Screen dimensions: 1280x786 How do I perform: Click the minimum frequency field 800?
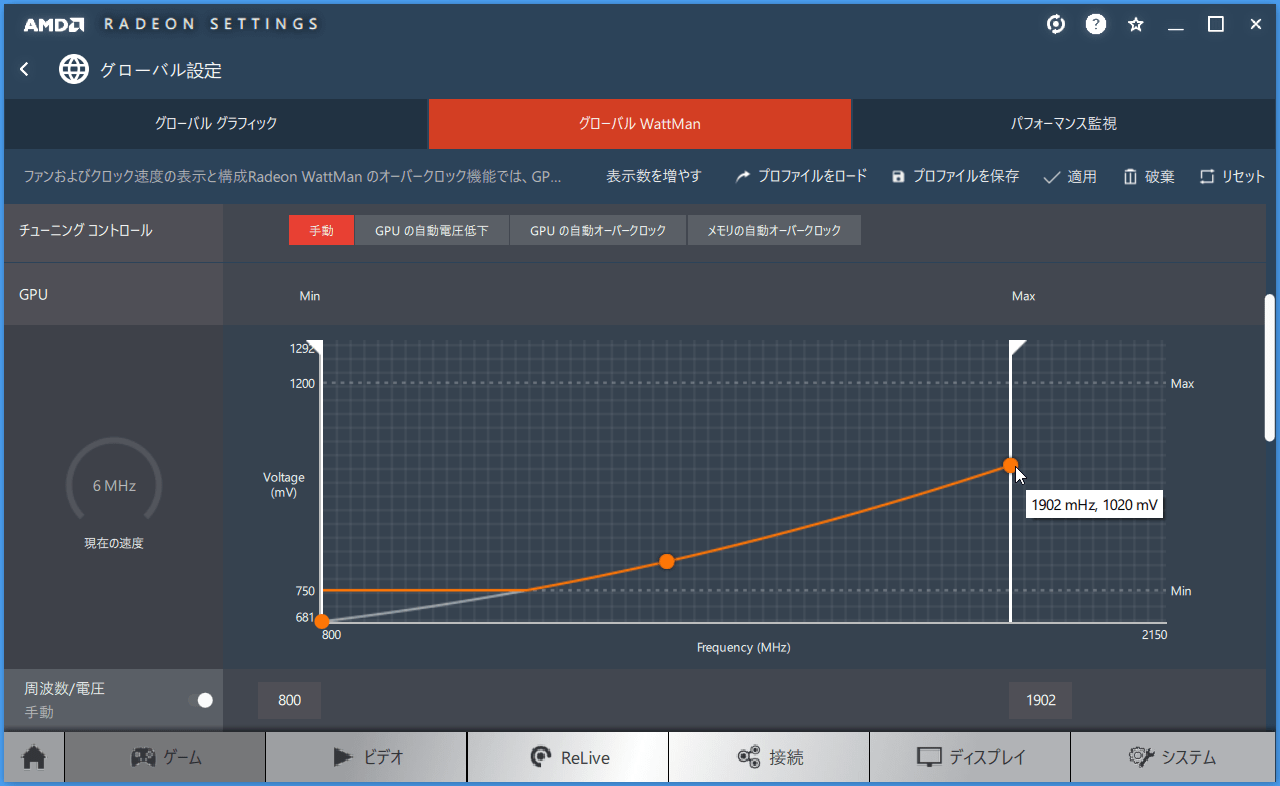point(289,700)
